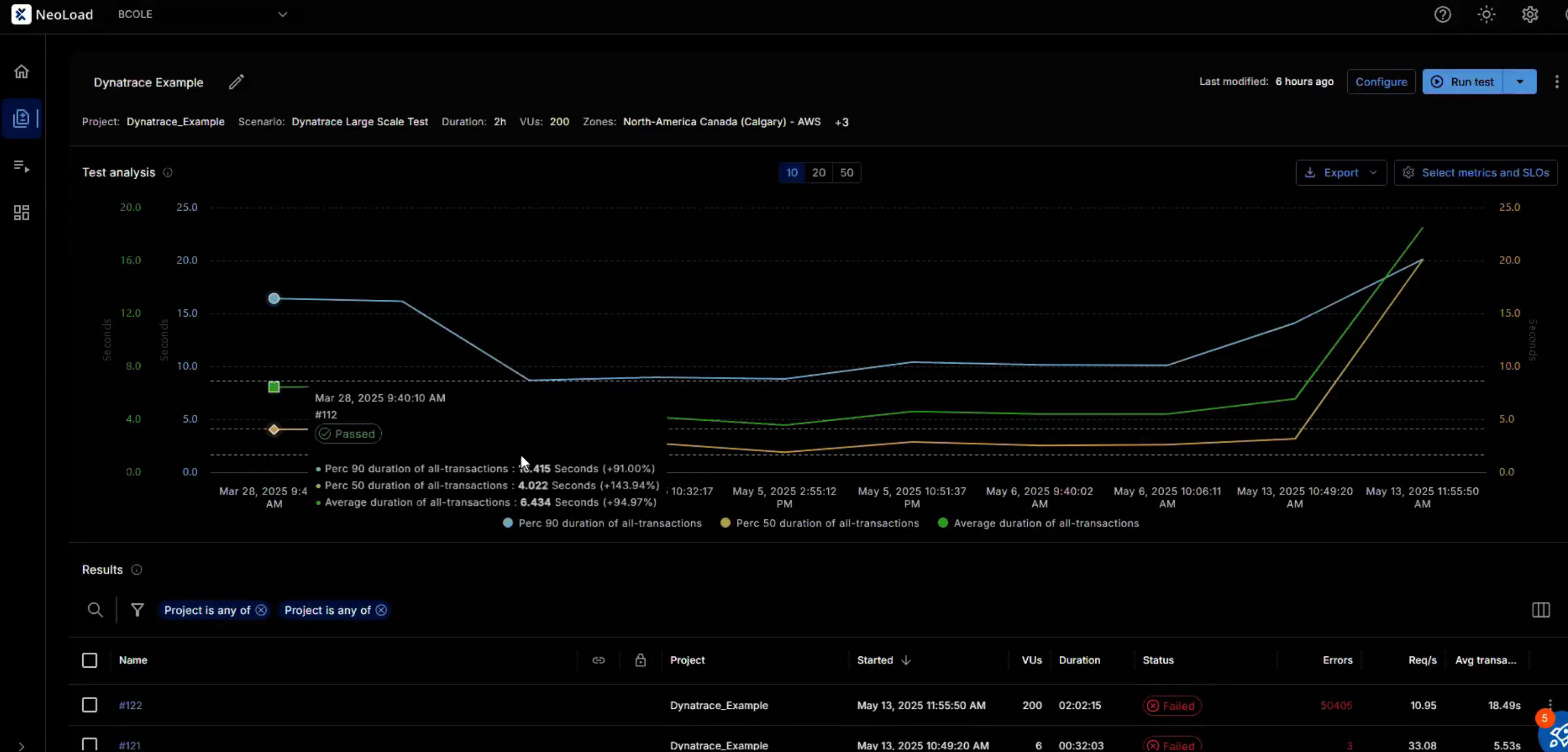Toggle sort arrow on Started column
1568x752 pixels.
[x=906, y=661]
